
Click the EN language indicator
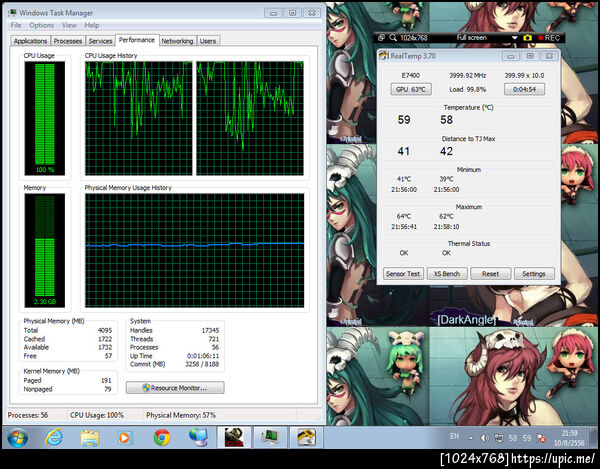click(455, 436)
